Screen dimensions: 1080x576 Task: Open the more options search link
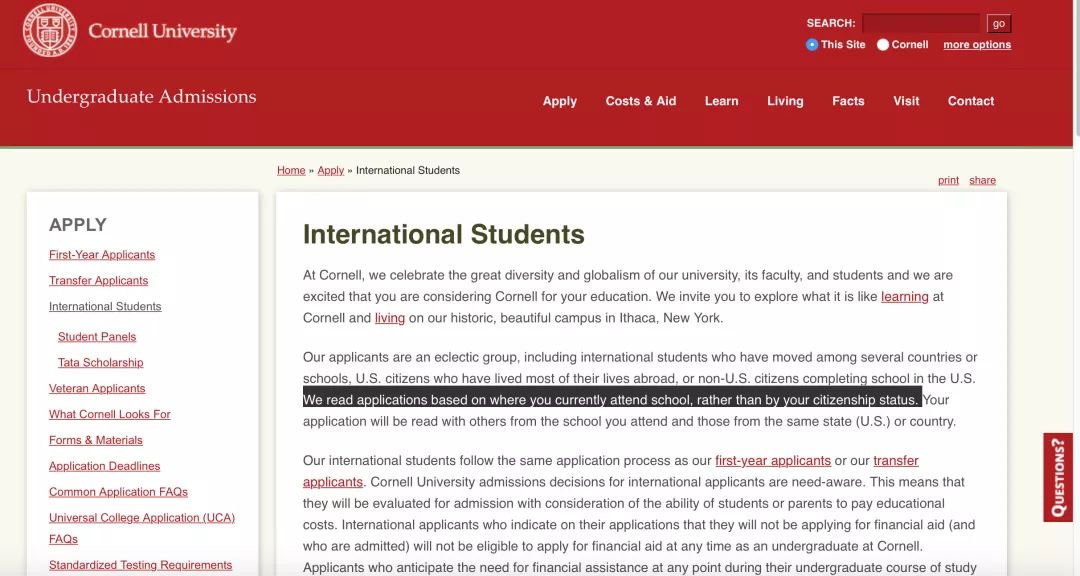coord(977,44)
